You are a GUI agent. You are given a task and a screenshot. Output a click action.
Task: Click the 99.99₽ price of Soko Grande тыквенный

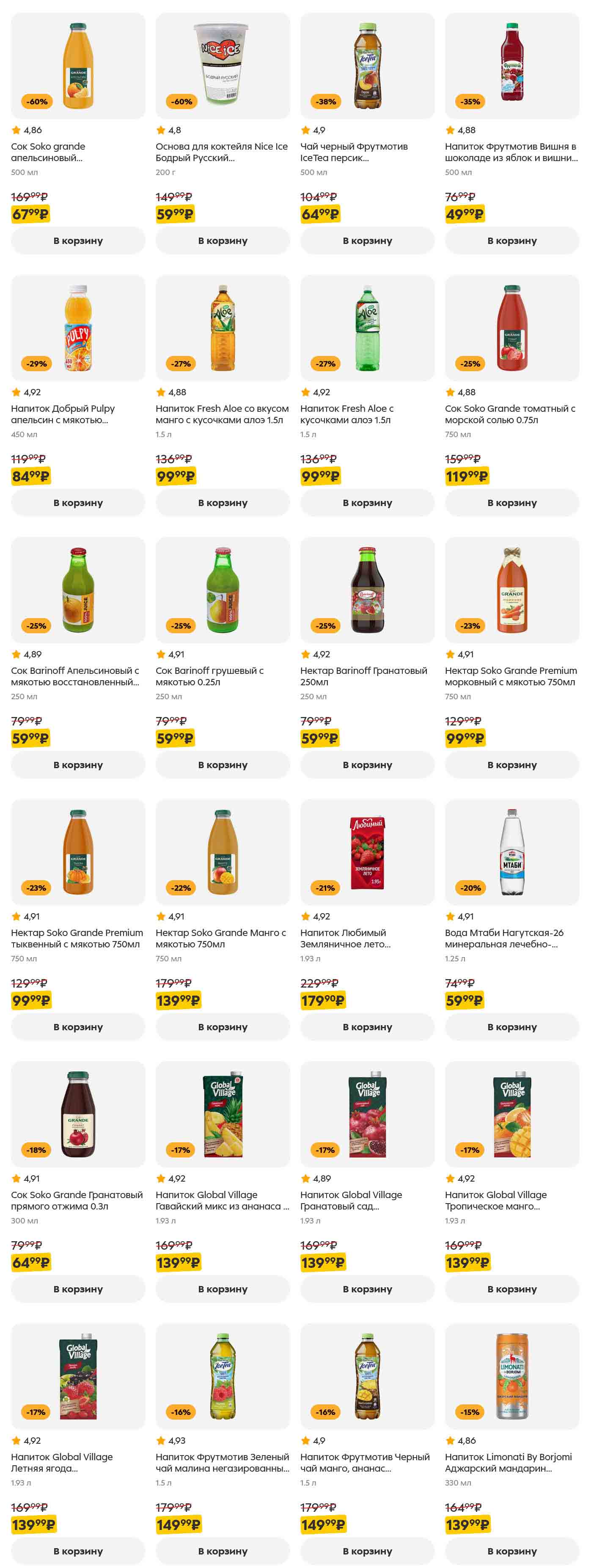click(31, 1000)
